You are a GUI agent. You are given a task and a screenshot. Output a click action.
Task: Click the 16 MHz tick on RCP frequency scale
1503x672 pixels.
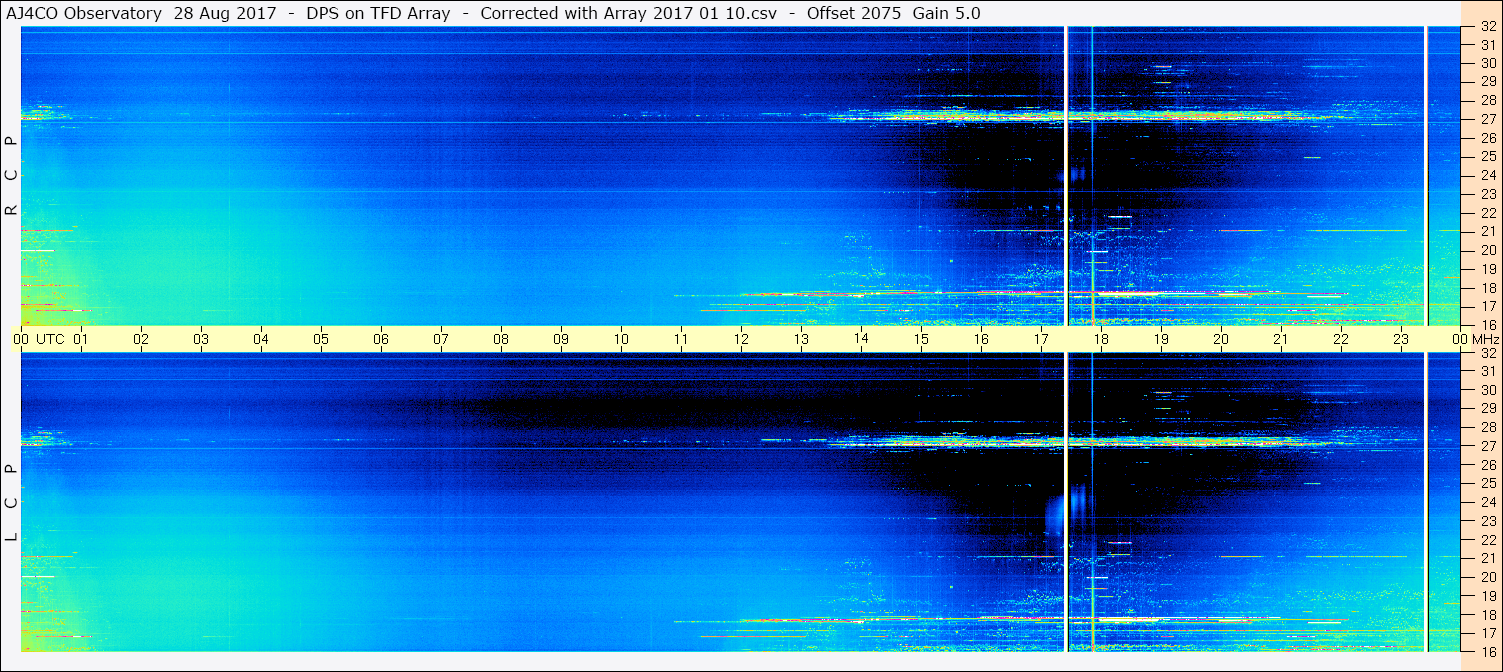point(1487,324)
